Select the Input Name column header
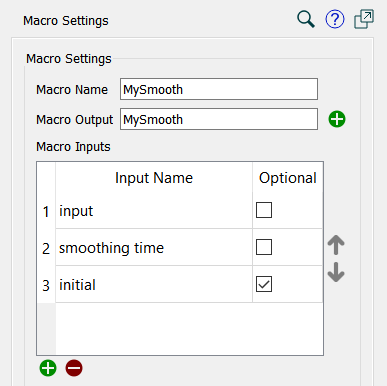This screenshot has width=387, height=386. 154,177
